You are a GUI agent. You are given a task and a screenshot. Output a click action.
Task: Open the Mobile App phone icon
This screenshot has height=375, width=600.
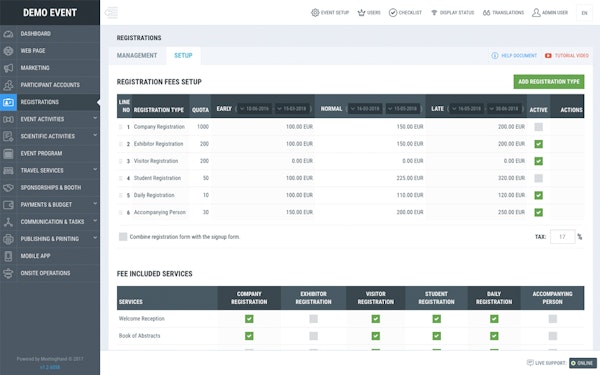pos(8,256)
